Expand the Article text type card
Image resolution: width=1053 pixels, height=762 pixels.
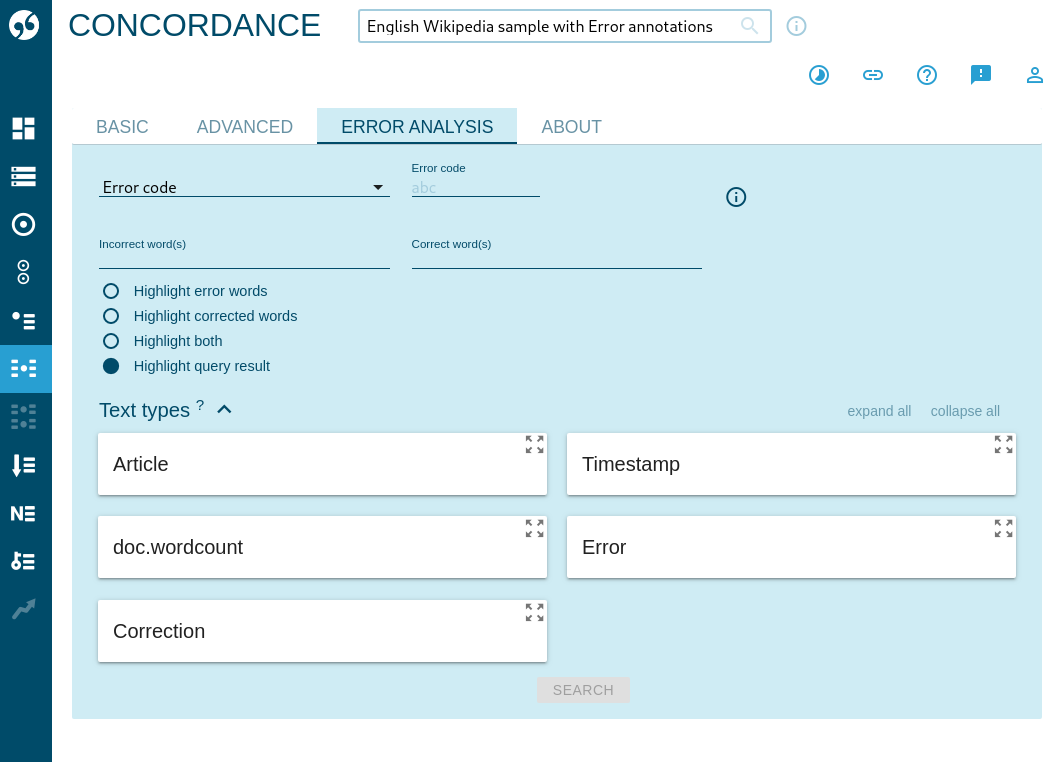click(535, 445)
